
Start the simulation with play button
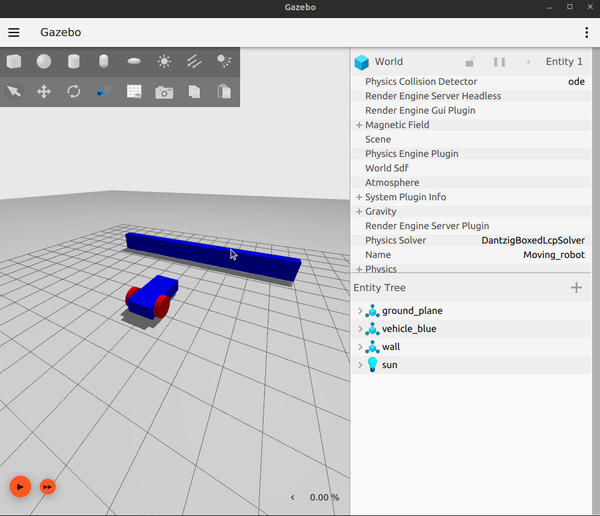20,487
